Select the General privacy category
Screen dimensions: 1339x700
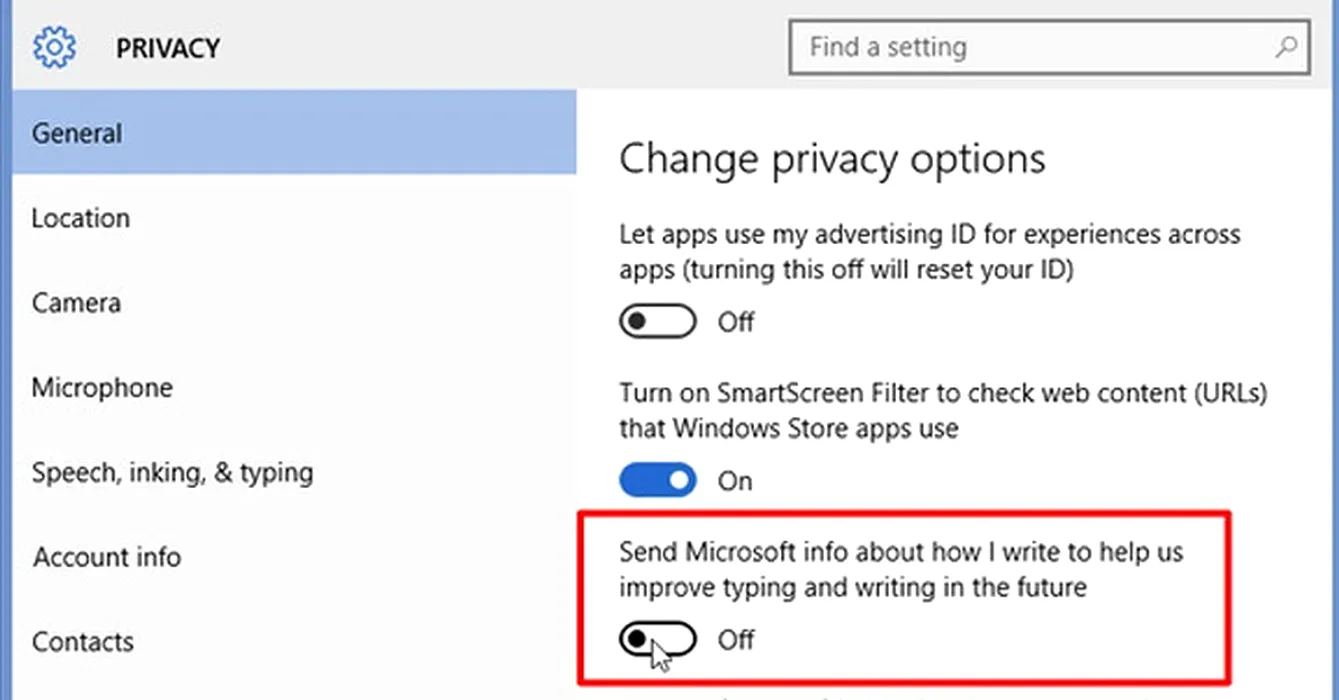294,133
